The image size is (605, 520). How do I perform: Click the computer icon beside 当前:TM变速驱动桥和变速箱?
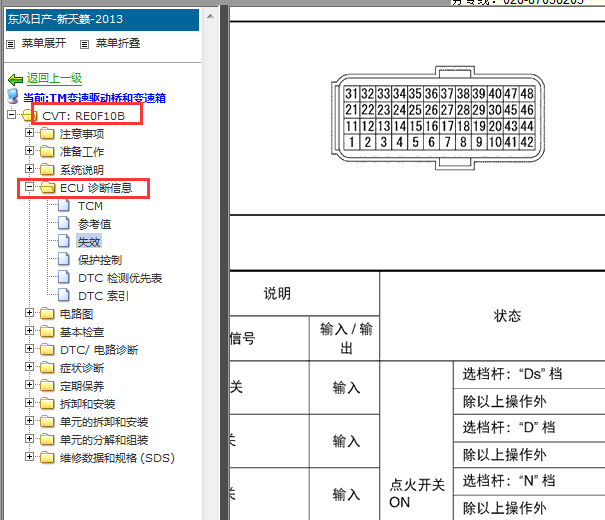tap(13, 96)
